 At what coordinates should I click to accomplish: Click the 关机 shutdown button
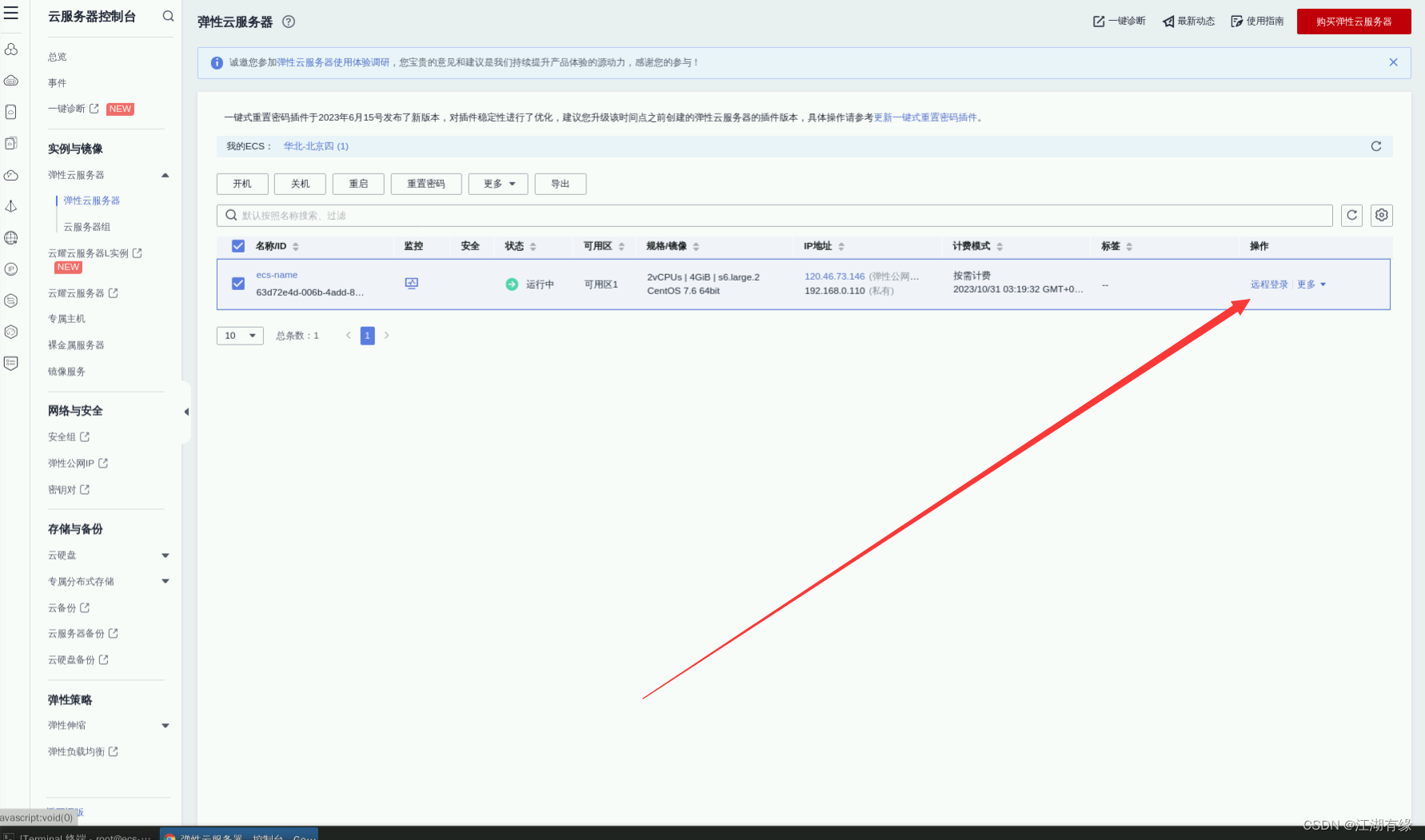(300, 184)
